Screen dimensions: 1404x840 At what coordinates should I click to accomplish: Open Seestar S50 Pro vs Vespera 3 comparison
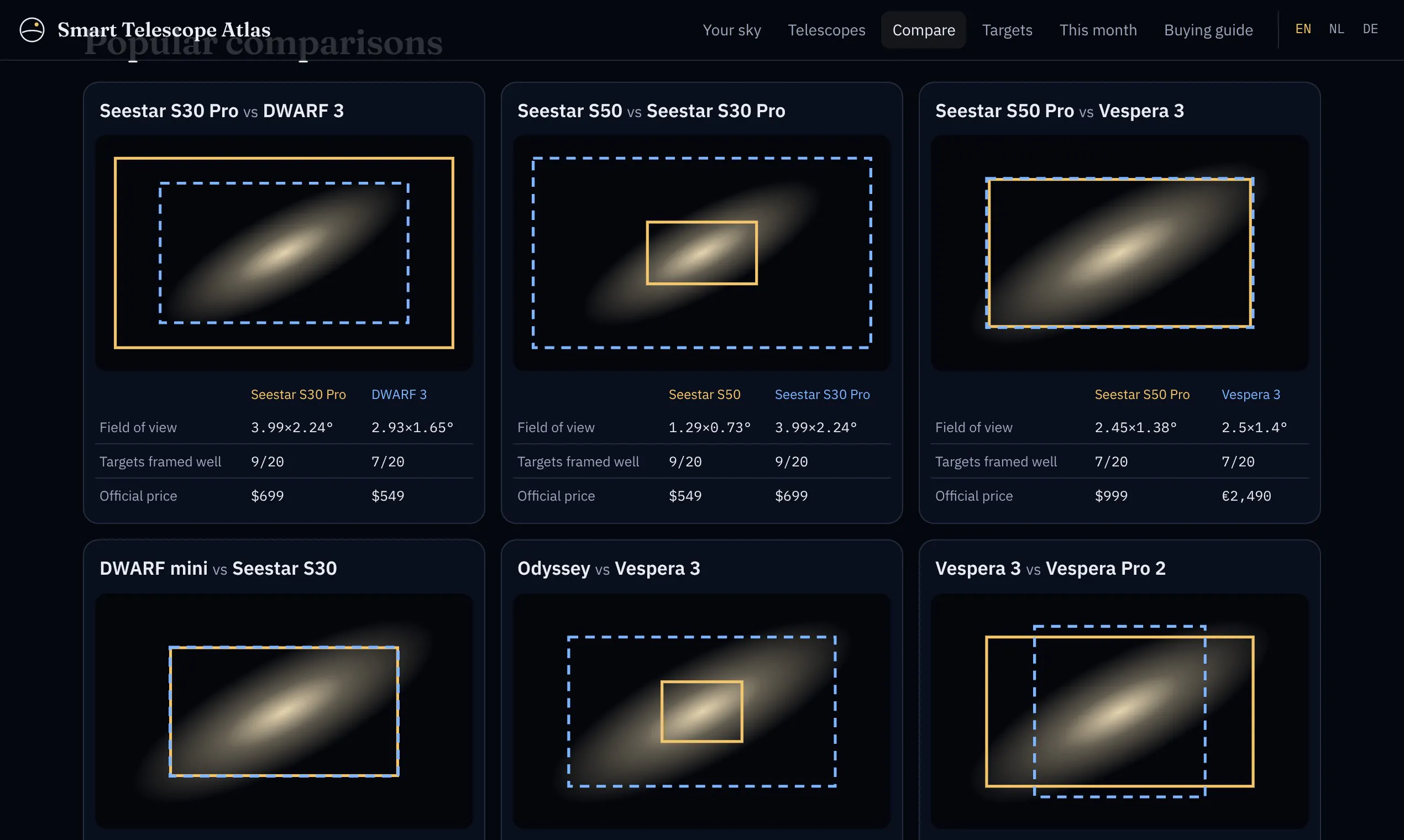tap(1059, 111)
